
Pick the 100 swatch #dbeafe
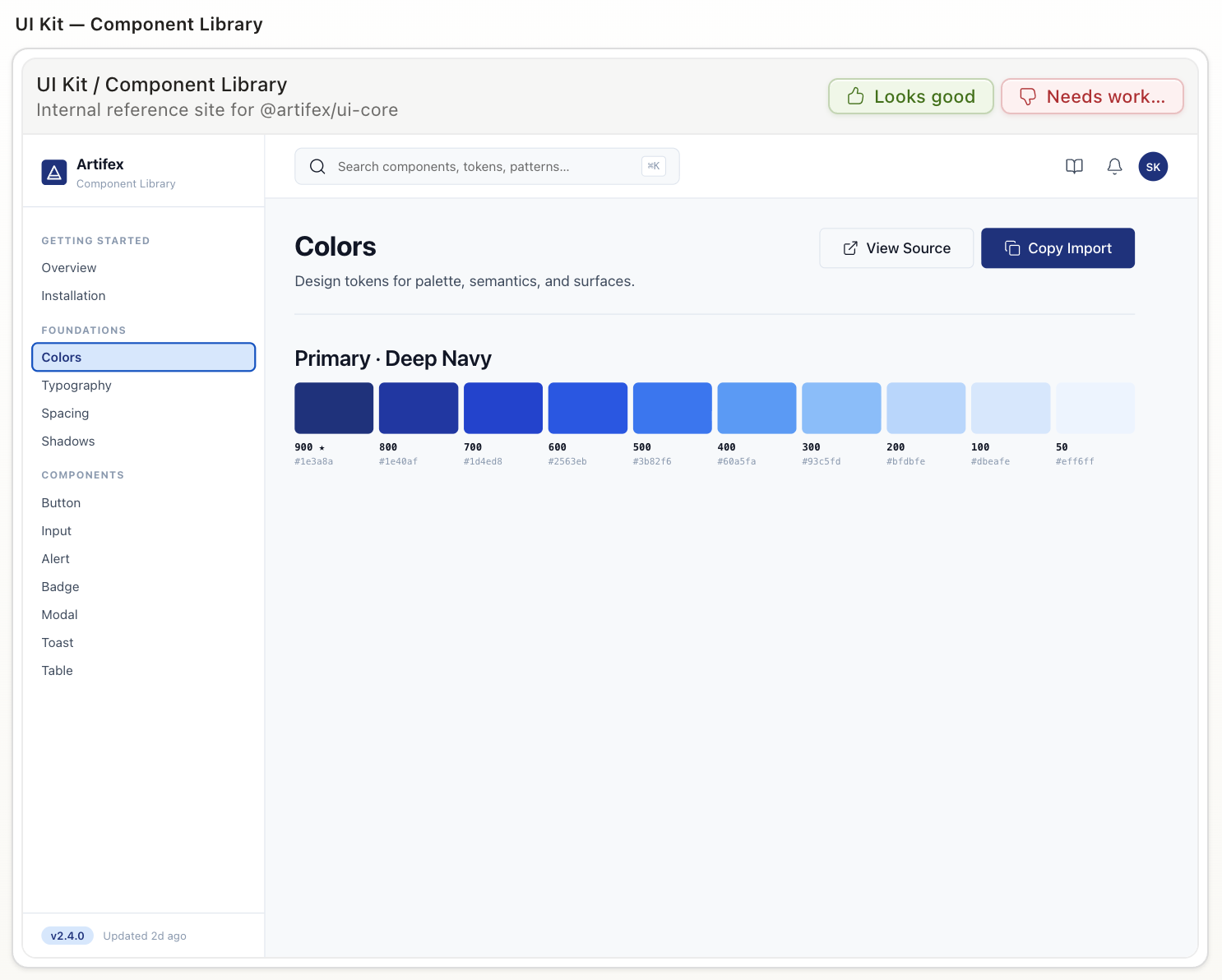point(1011,408)
